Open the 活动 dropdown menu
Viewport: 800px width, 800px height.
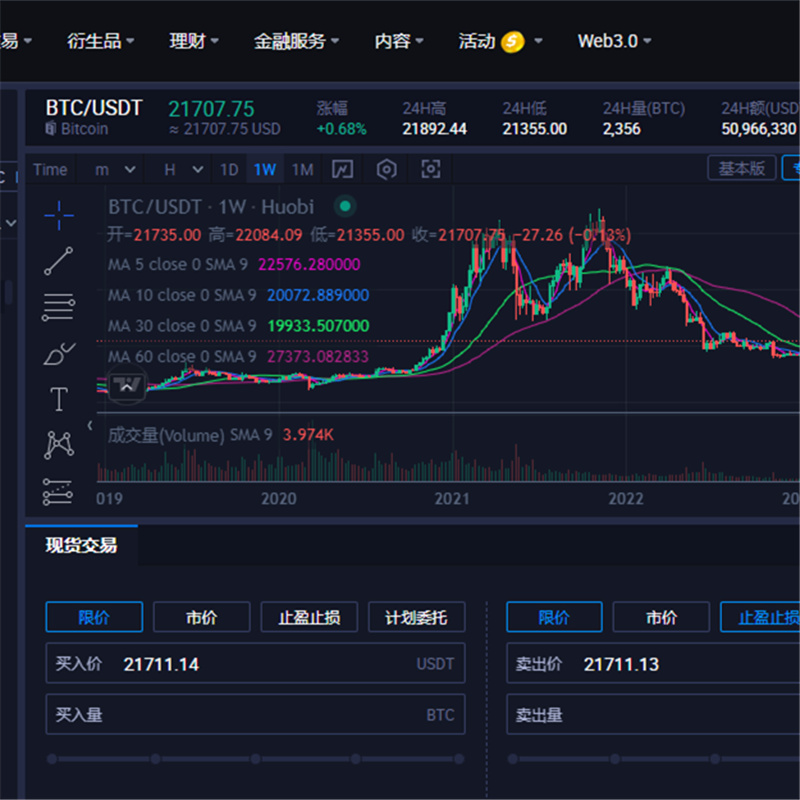click(500, 41)
